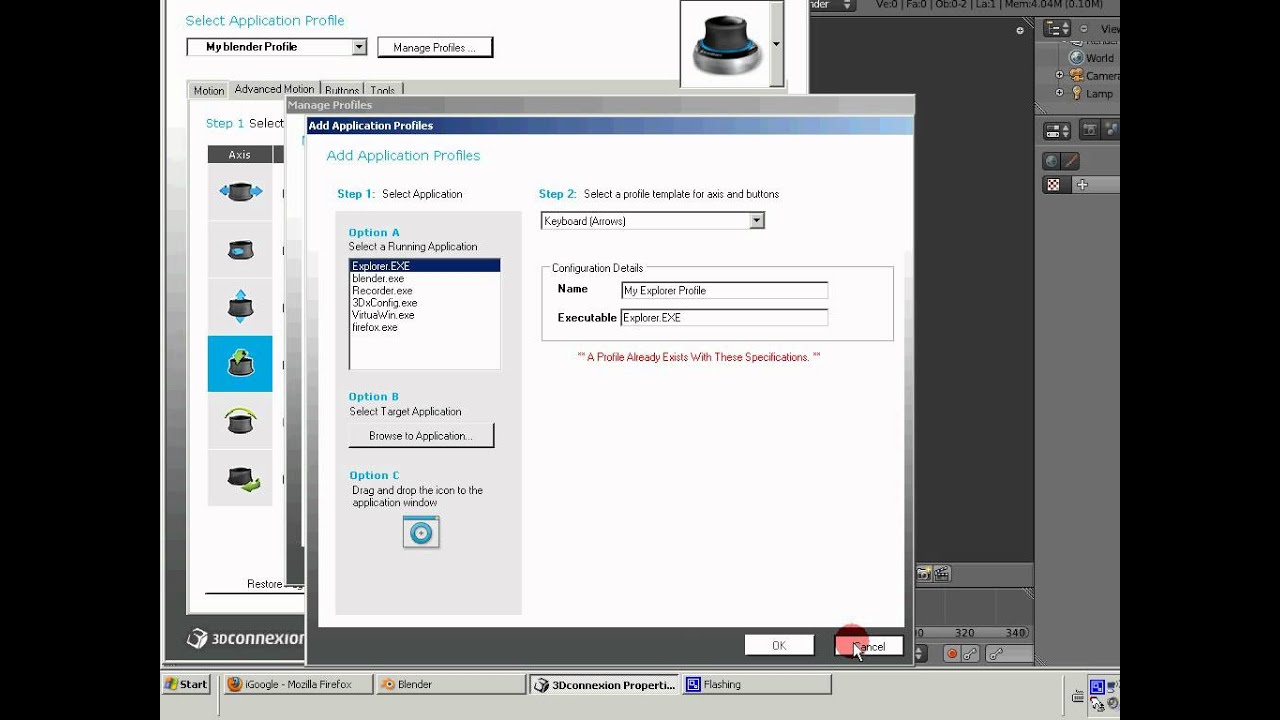Image resolution: width=1280 pixels, height=720 pixels.
Task: Select firefox.exe in running applications list
Action: [x=425, y=327]
